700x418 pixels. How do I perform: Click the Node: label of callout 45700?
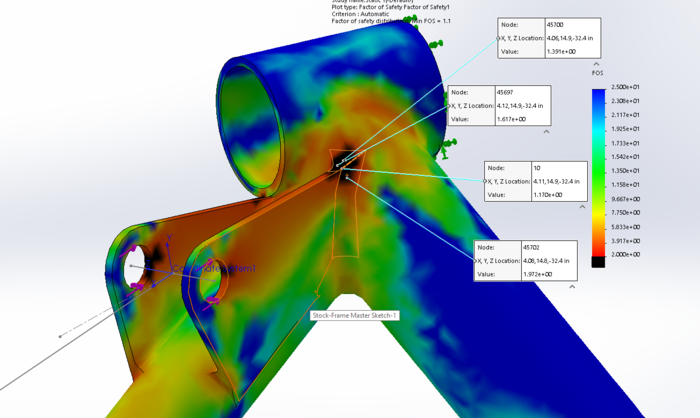[509, 25]
